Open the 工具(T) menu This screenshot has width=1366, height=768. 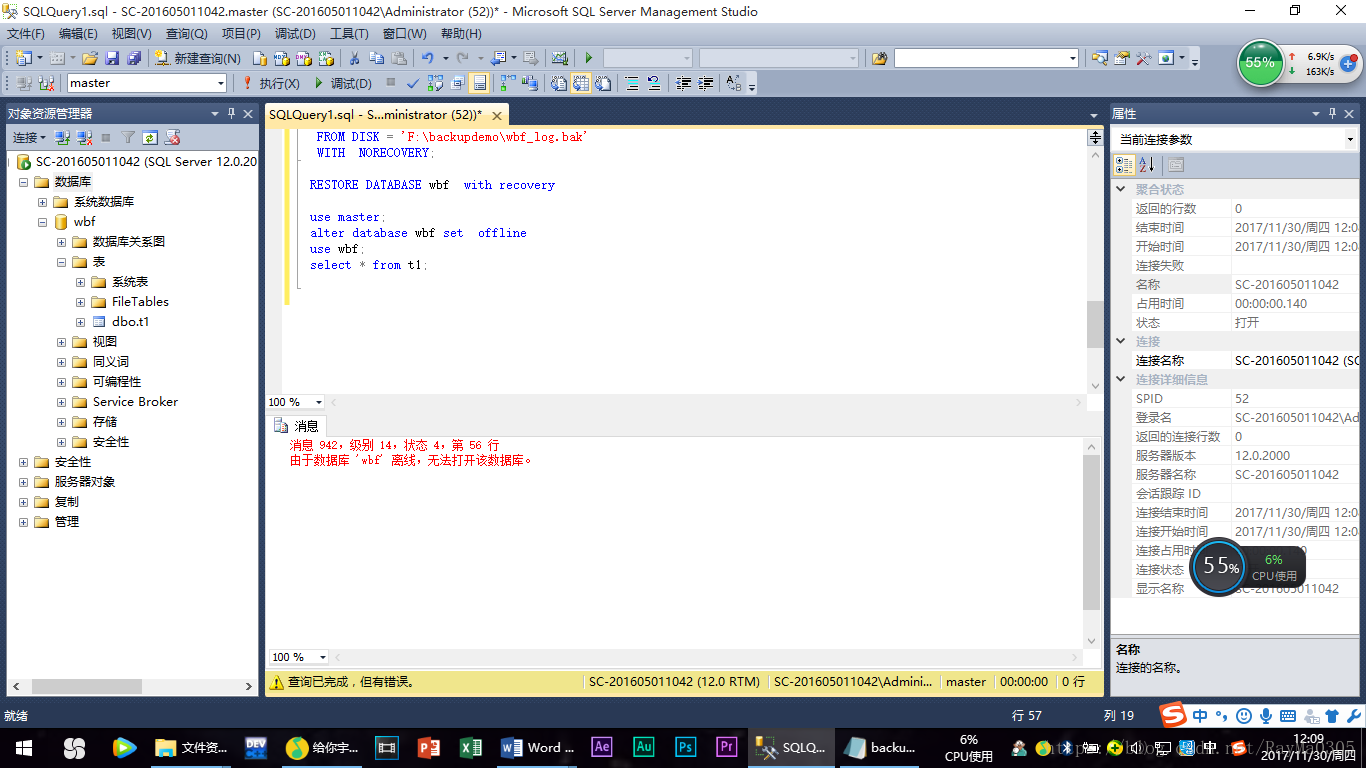tap(349, 33)
